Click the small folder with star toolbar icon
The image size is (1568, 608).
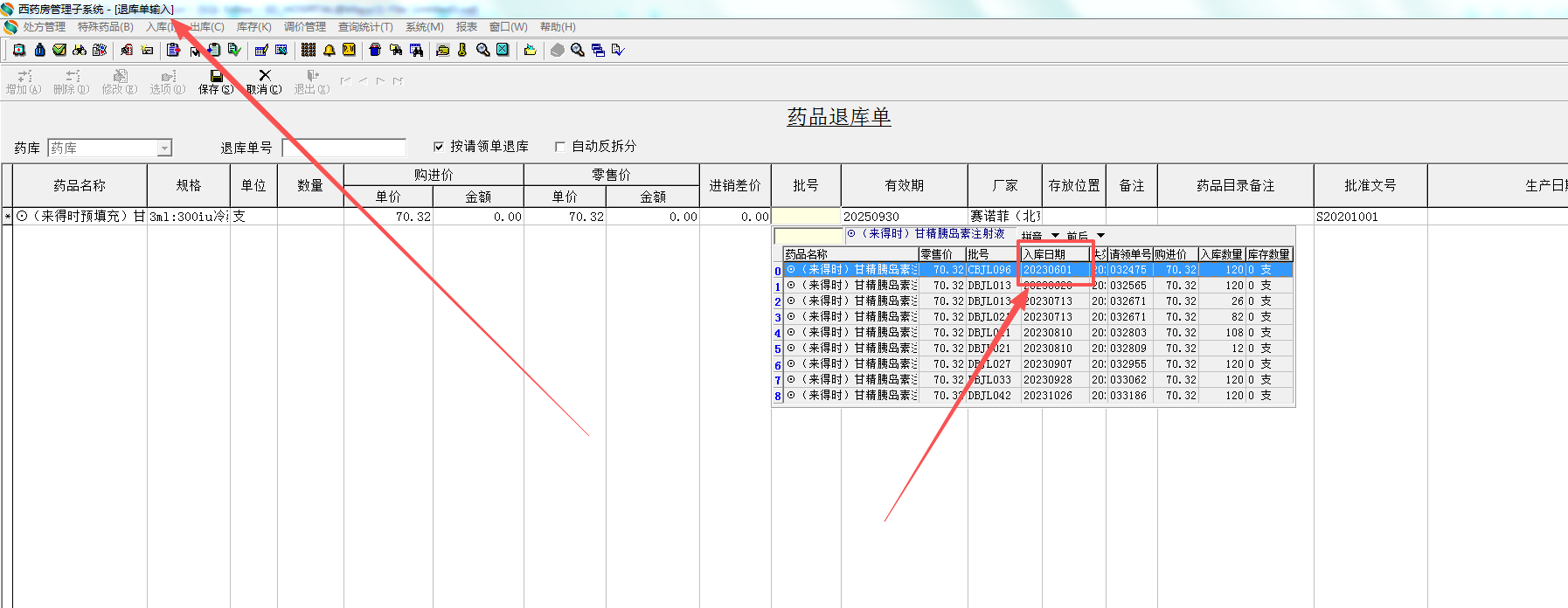[147, 50]
